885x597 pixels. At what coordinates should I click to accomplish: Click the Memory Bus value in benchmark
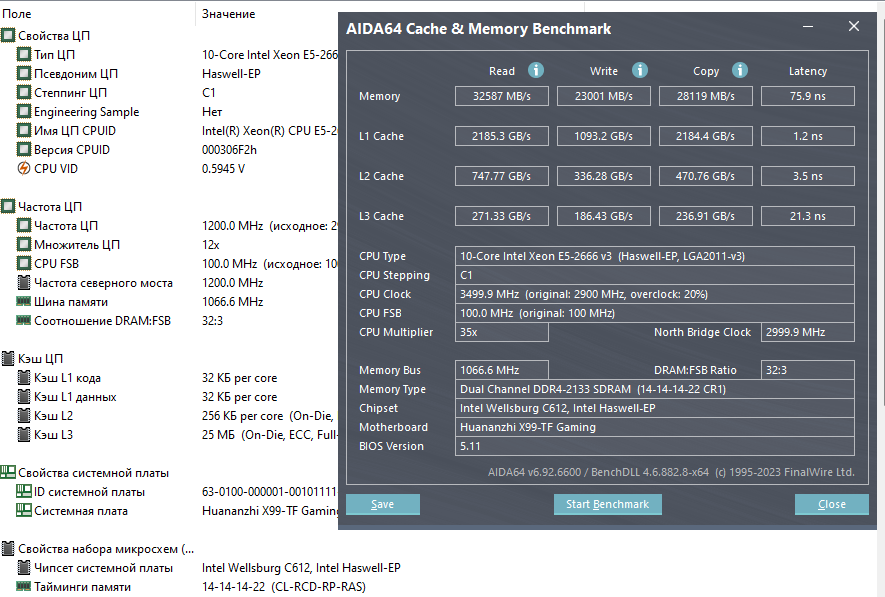click(x=502, y=370)
